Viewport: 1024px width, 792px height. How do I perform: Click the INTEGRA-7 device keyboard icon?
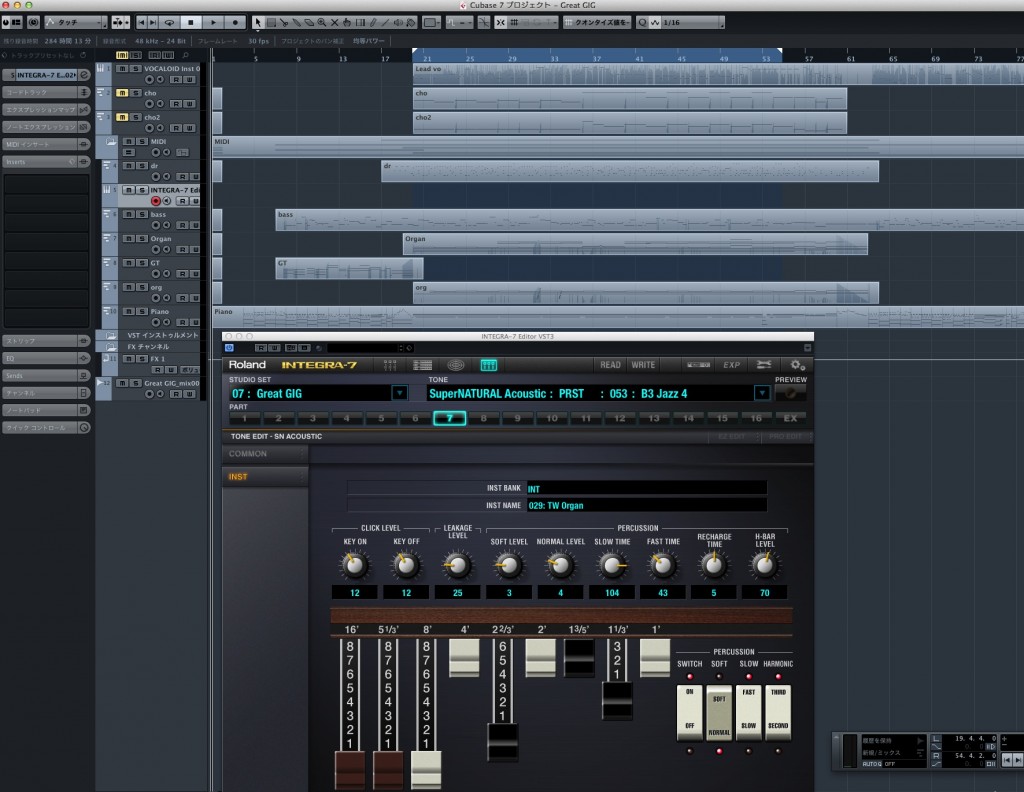(x=698, y=365)
